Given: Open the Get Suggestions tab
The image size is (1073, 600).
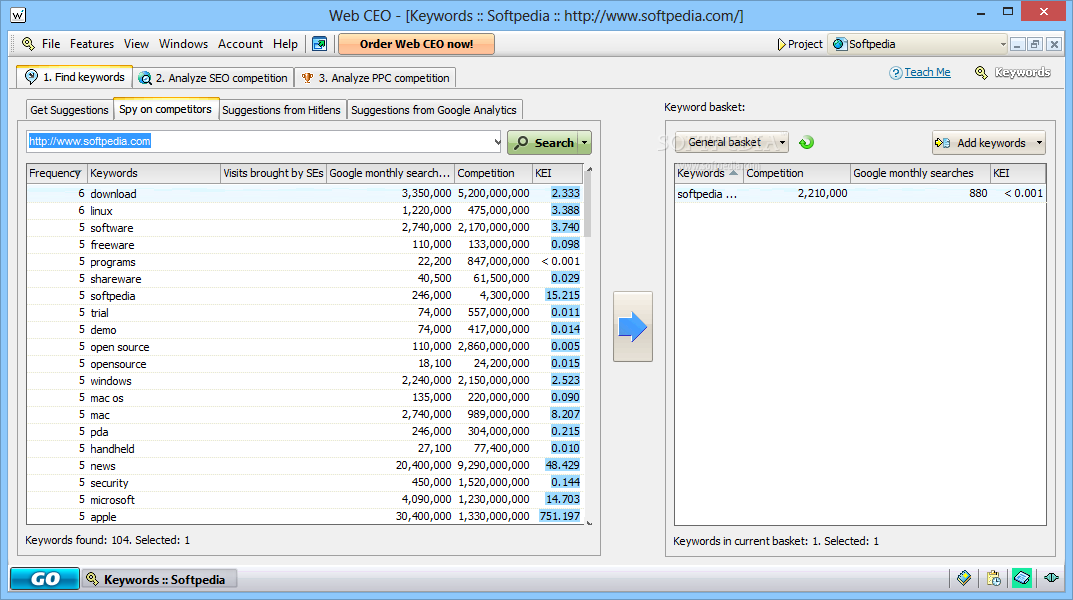Looking at the screenshot, I should (x=69, y=109).
